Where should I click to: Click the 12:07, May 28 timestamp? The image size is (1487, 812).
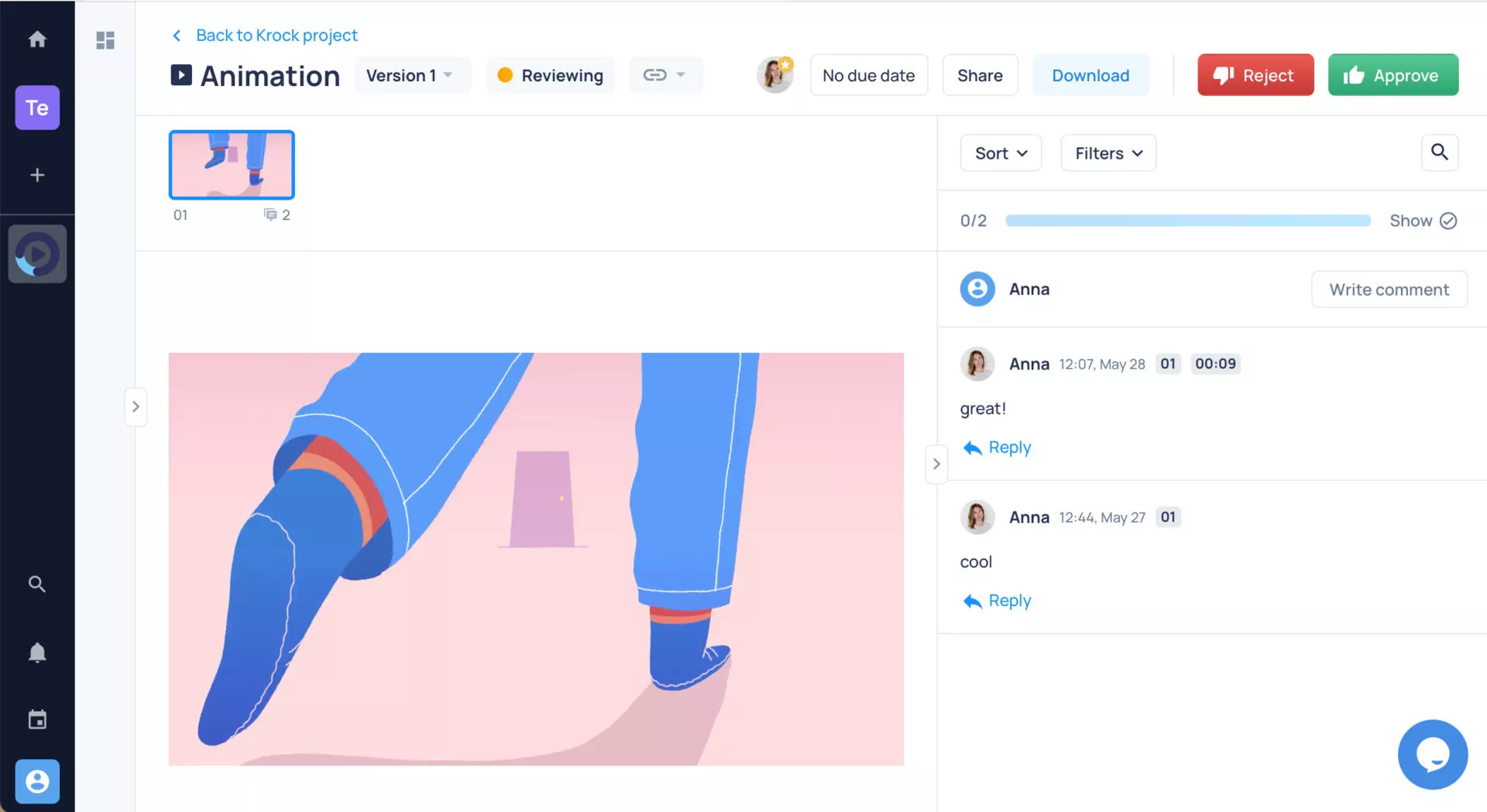pos(1102,364)
